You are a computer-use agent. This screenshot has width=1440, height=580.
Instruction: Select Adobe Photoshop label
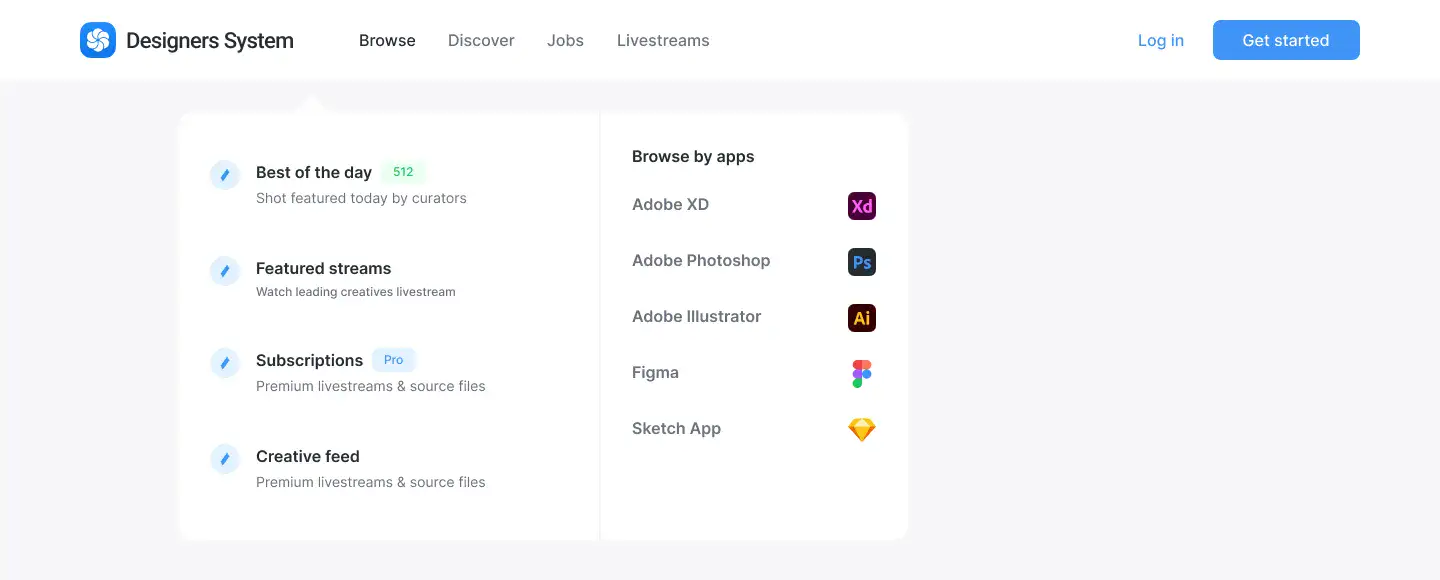[701, 260]
